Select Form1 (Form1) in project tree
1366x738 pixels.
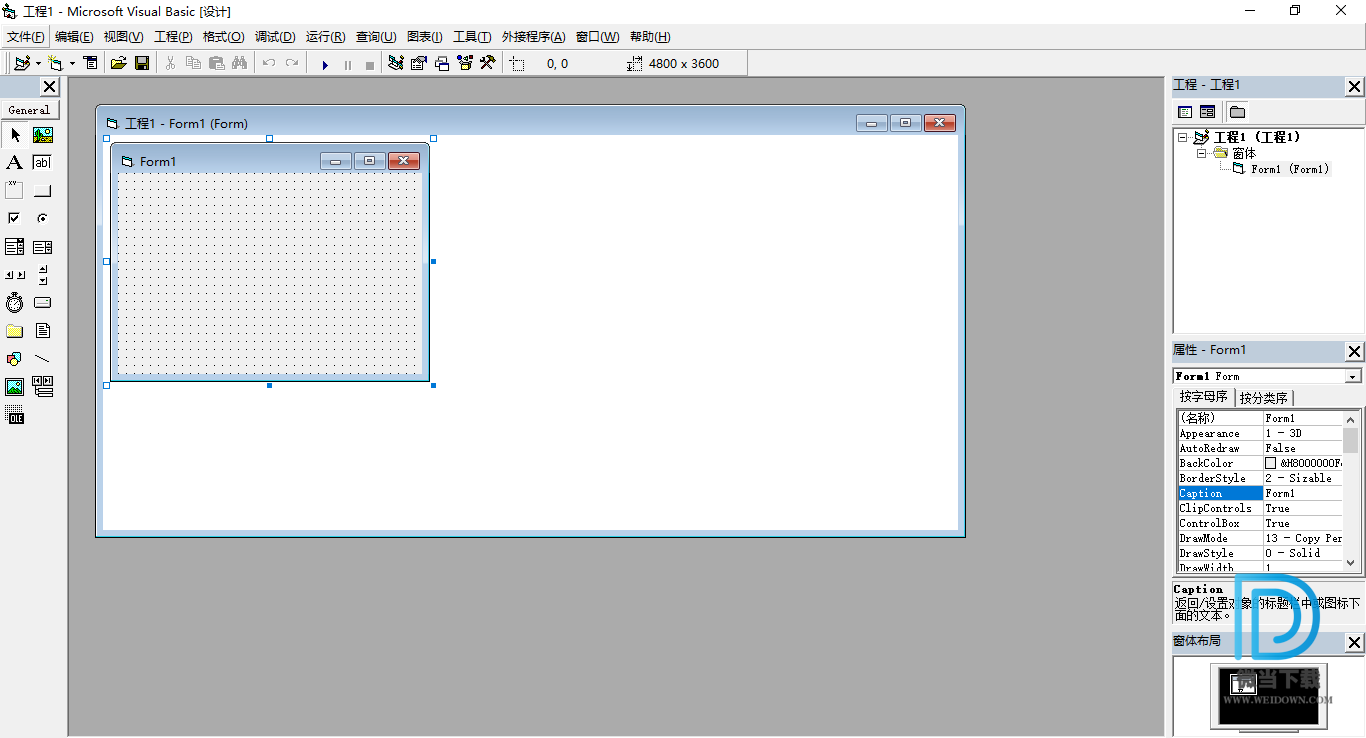(x=1290, y=169)
